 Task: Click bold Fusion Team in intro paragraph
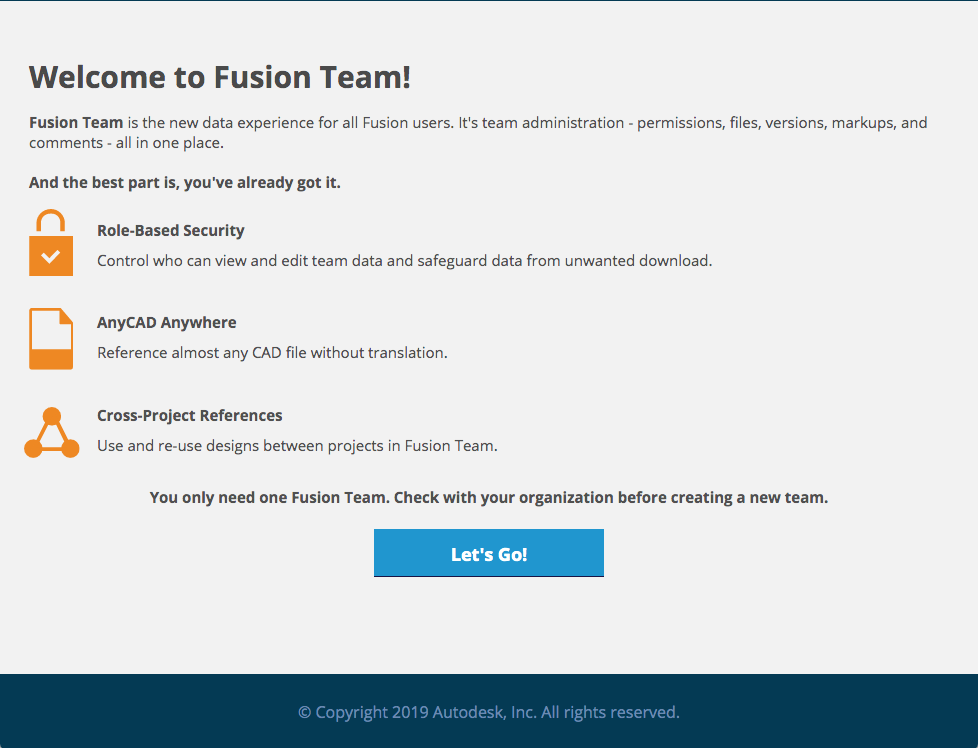(76, 123)
